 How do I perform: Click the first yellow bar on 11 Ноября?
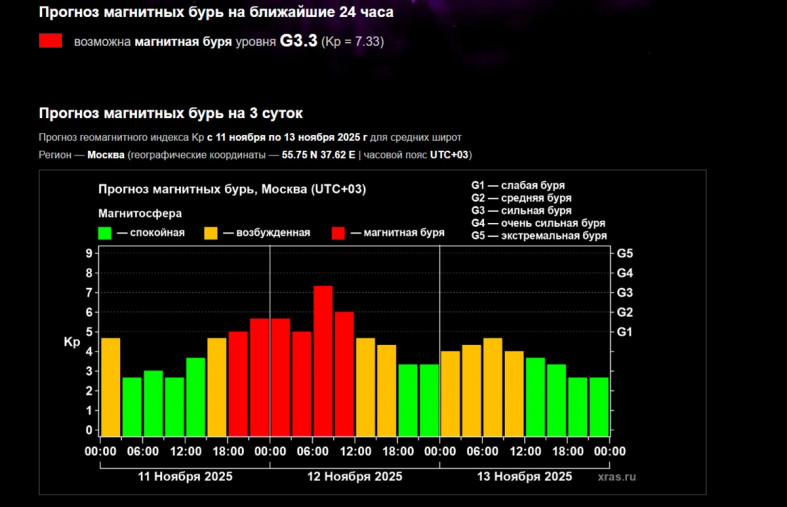(x=111, y=387)
